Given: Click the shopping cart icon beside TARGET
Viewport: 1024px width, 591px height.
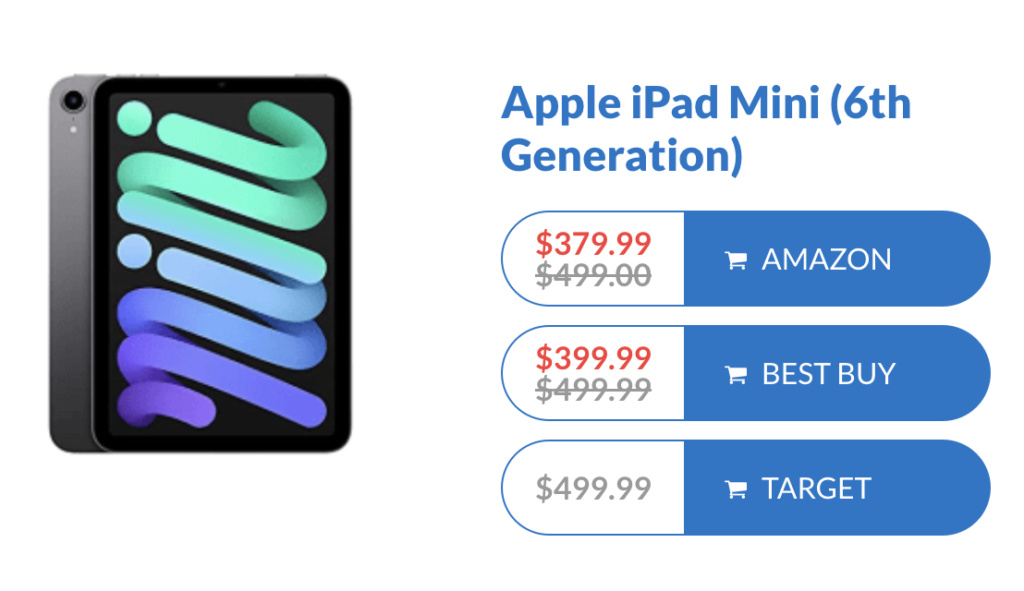Looking at the screenshot, I should 735,488.
